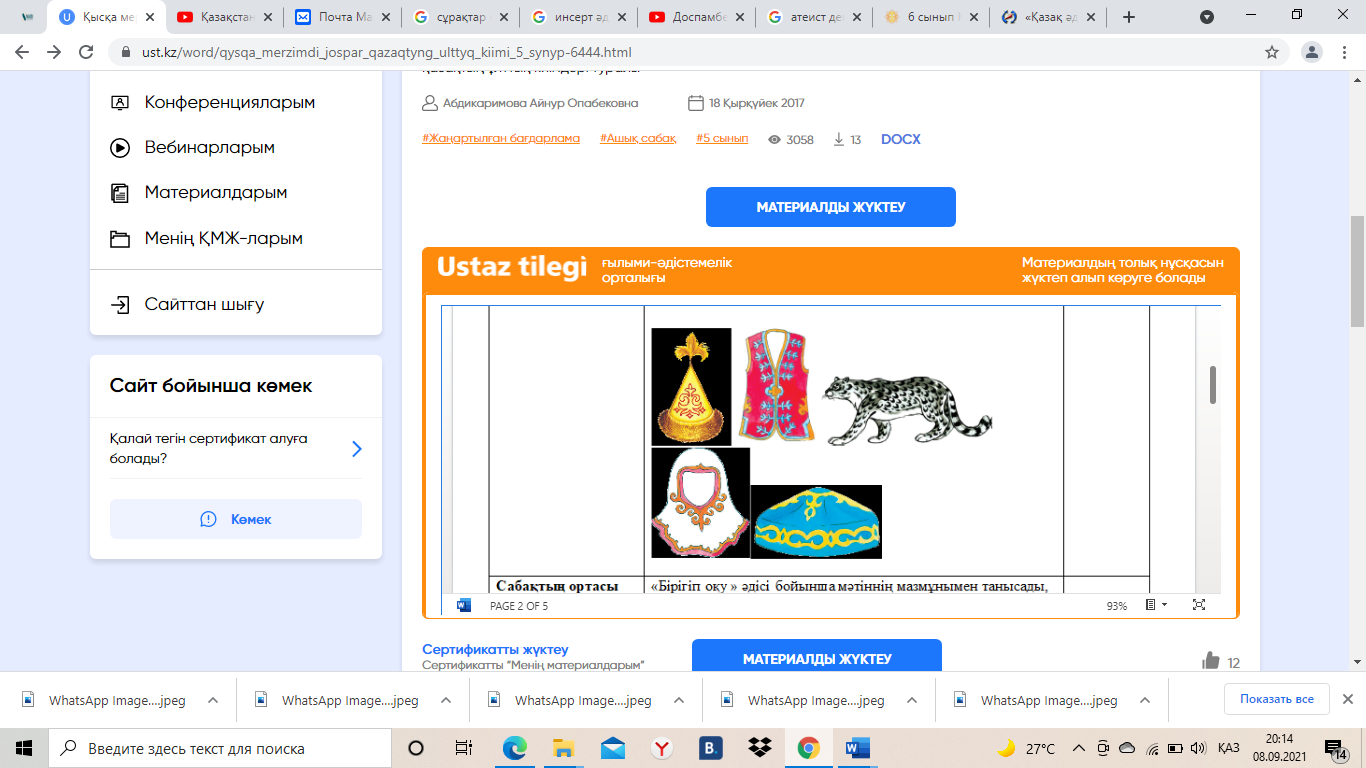Click the eye icon beside 3058
Image resolution: width=1366 pixels, height=768 pixels.
click(774, 140)
